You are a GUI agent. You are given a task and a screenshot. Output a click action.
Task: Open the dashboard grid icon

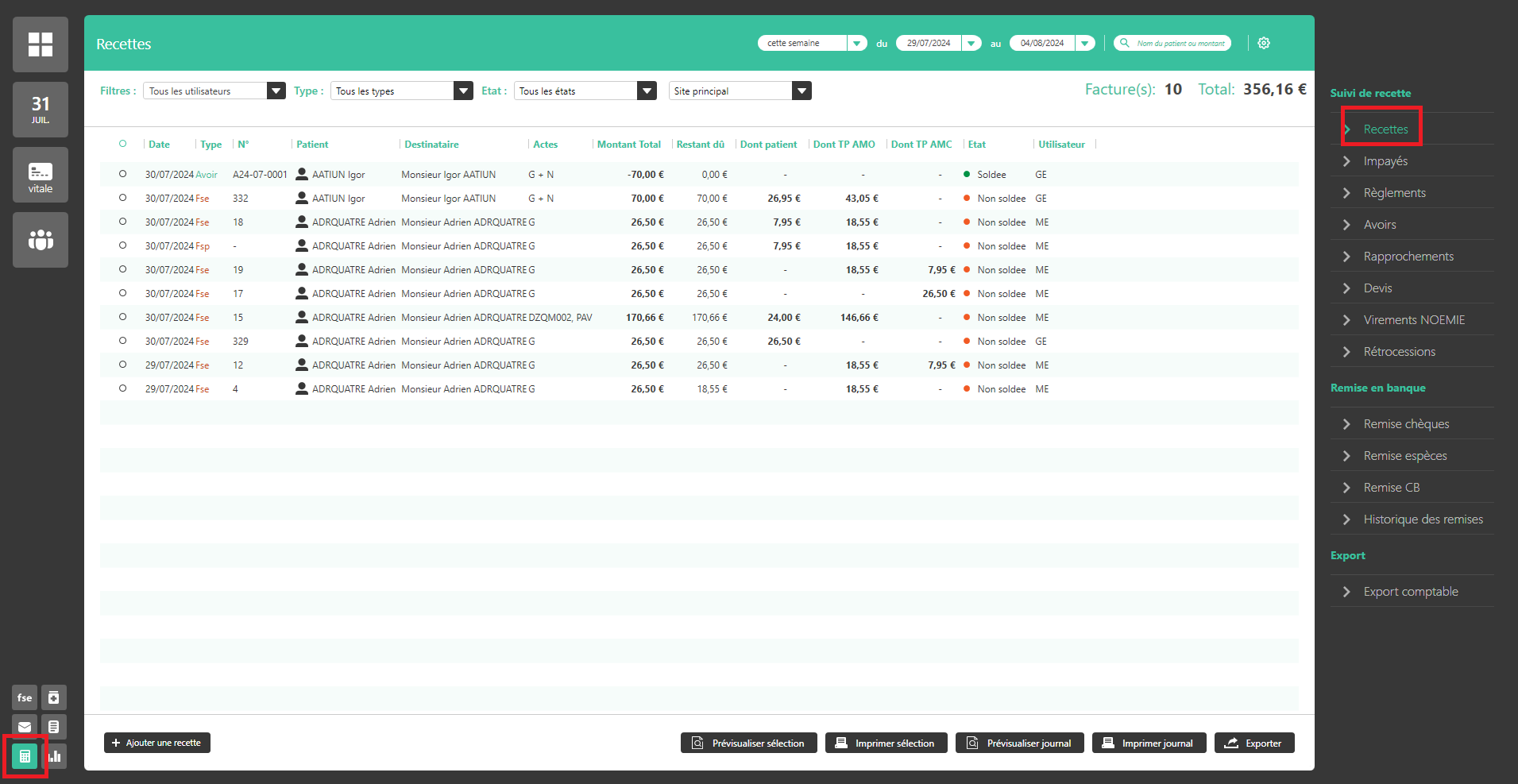pyautogui.click(x=41, y=44)
